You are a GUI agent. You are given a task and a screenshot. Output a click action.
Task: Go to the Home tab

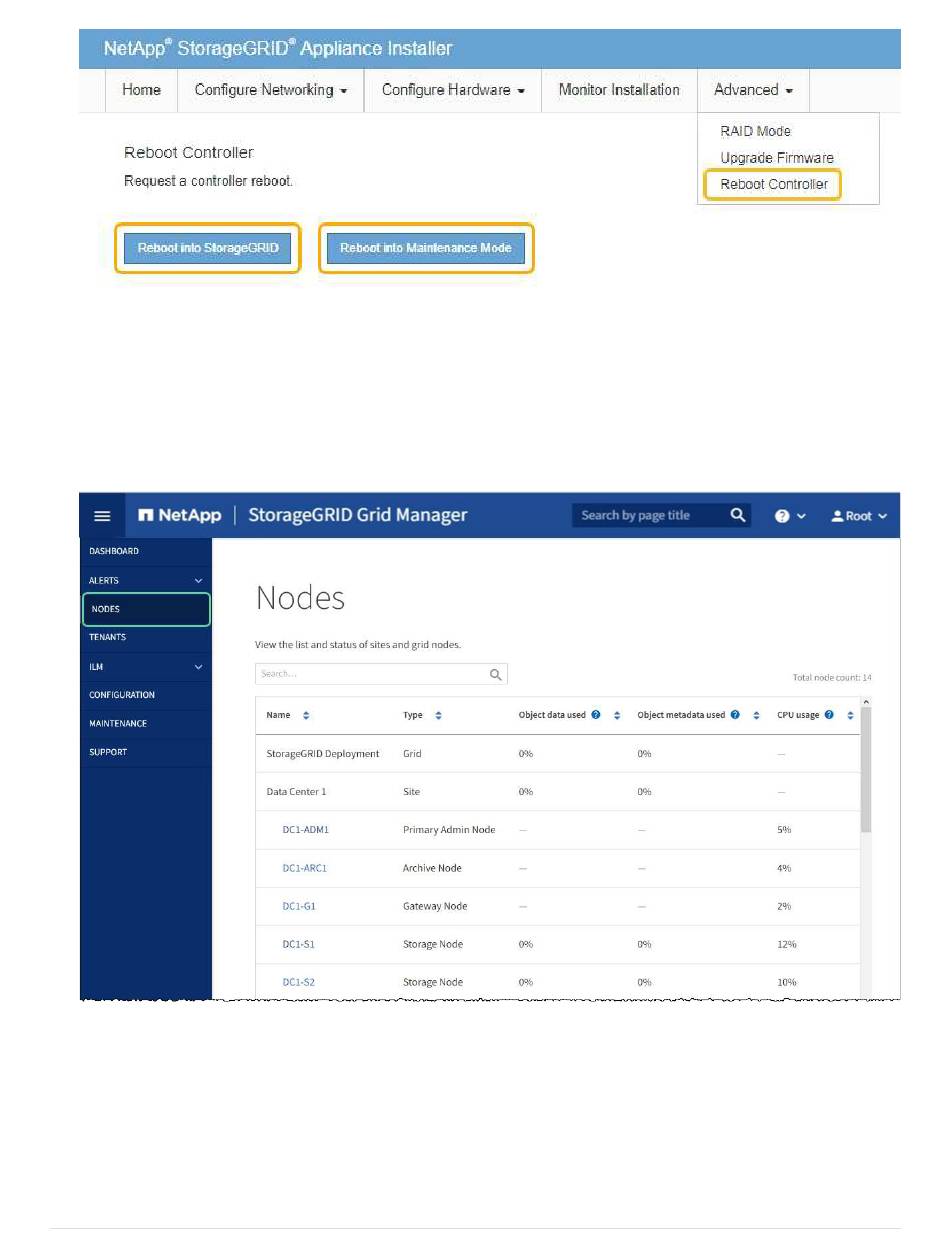click(x=141, y=90)
